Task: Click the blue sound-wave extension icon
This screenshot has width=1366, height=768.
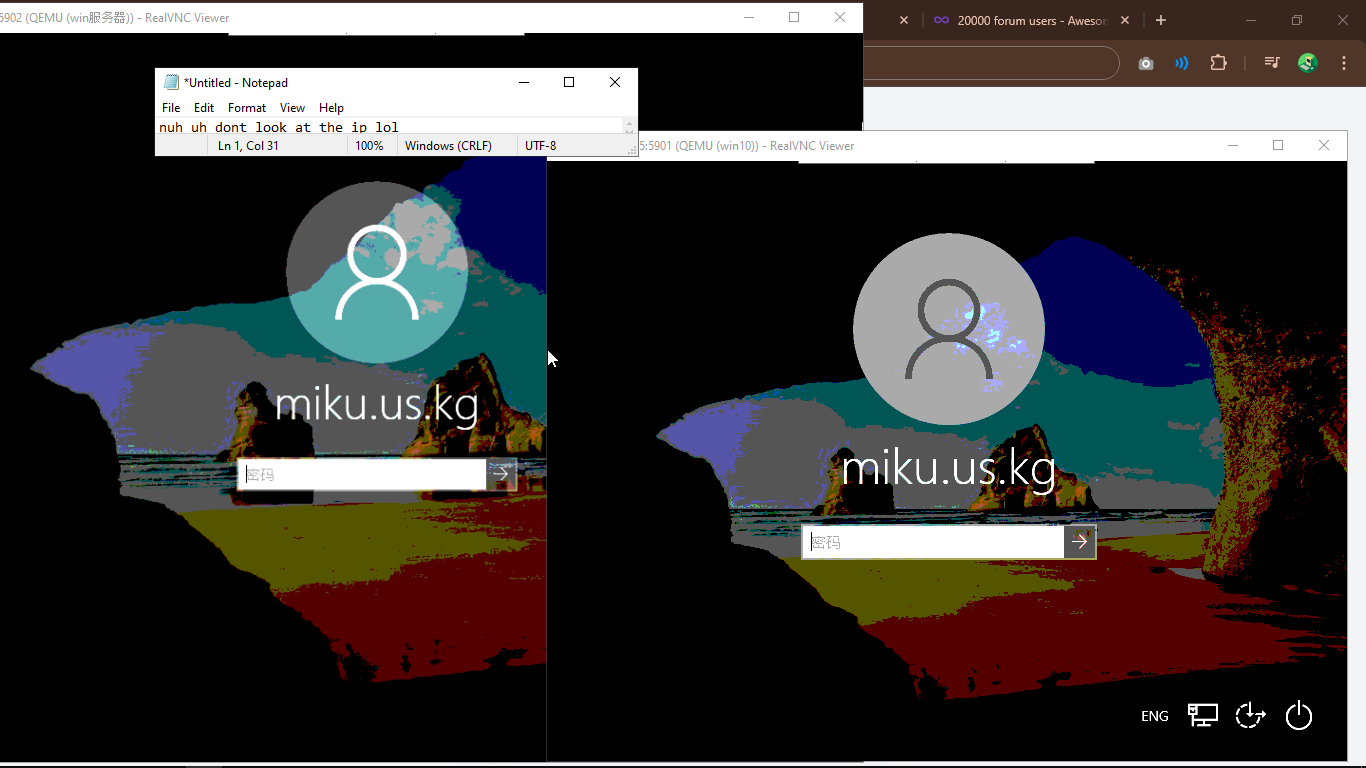Action: tap(1182, 63)
